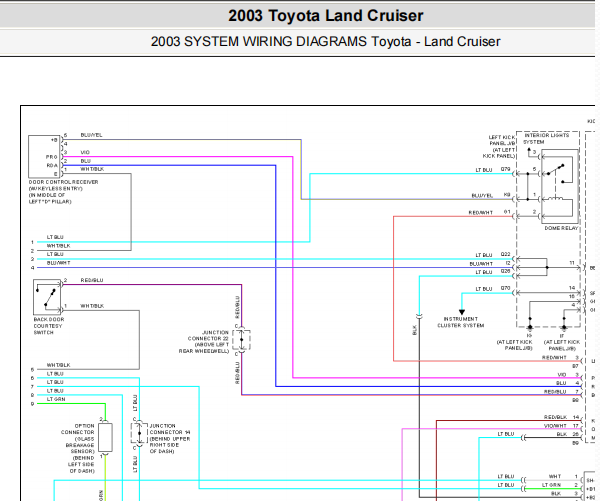The height and width of the screenshot is (501, 600).
Task: Click the Back Door Courtesy Switch symbol
Action: pos(47,297)
